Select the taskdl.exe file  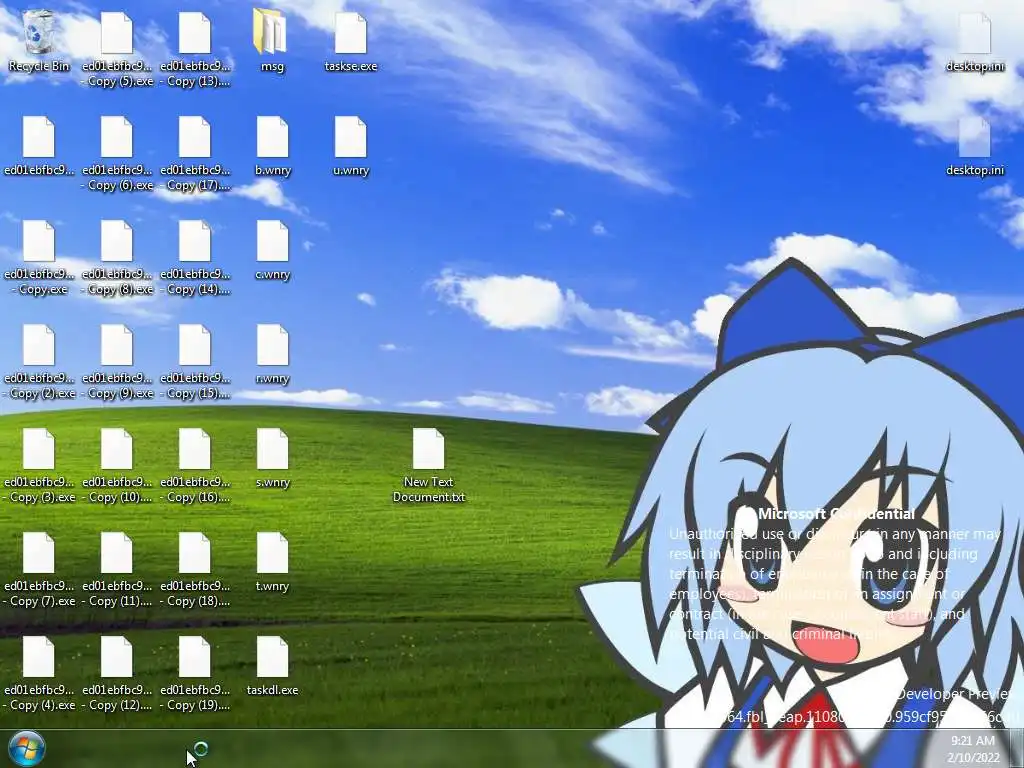(272, 666)
